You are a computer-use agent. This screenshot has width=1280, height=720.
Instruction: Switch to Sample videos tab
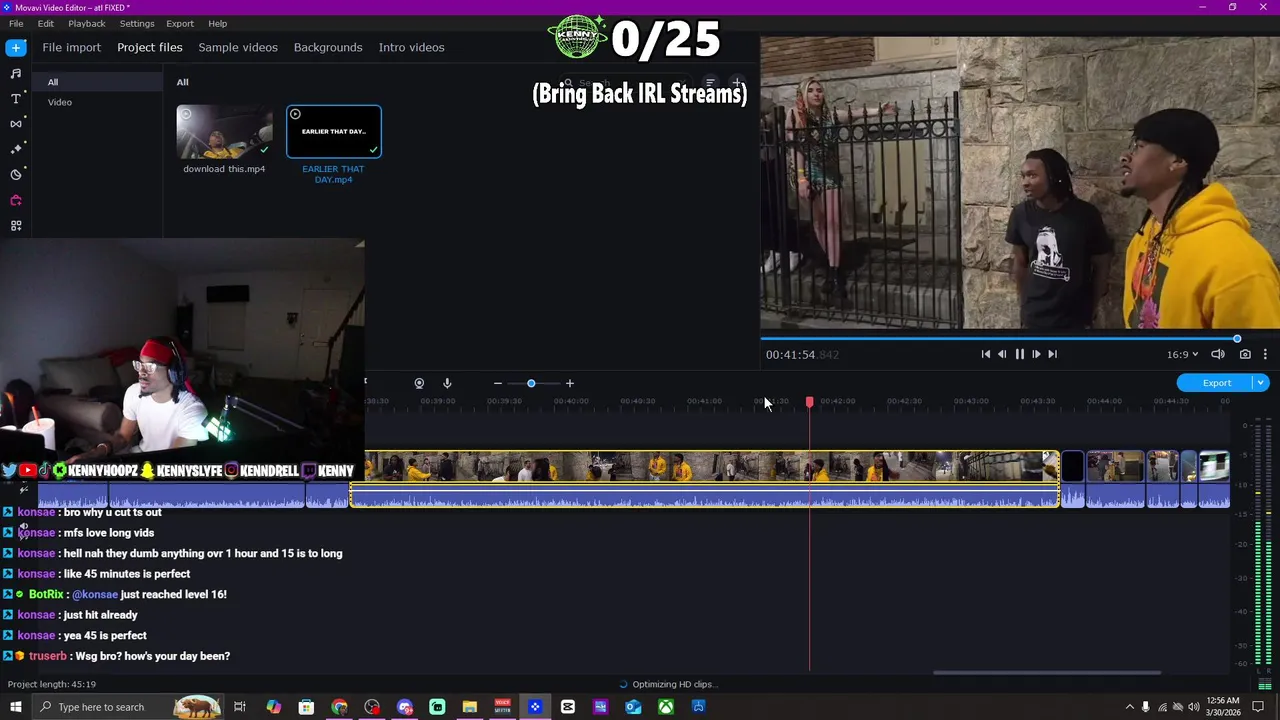[x=238, y=47]
